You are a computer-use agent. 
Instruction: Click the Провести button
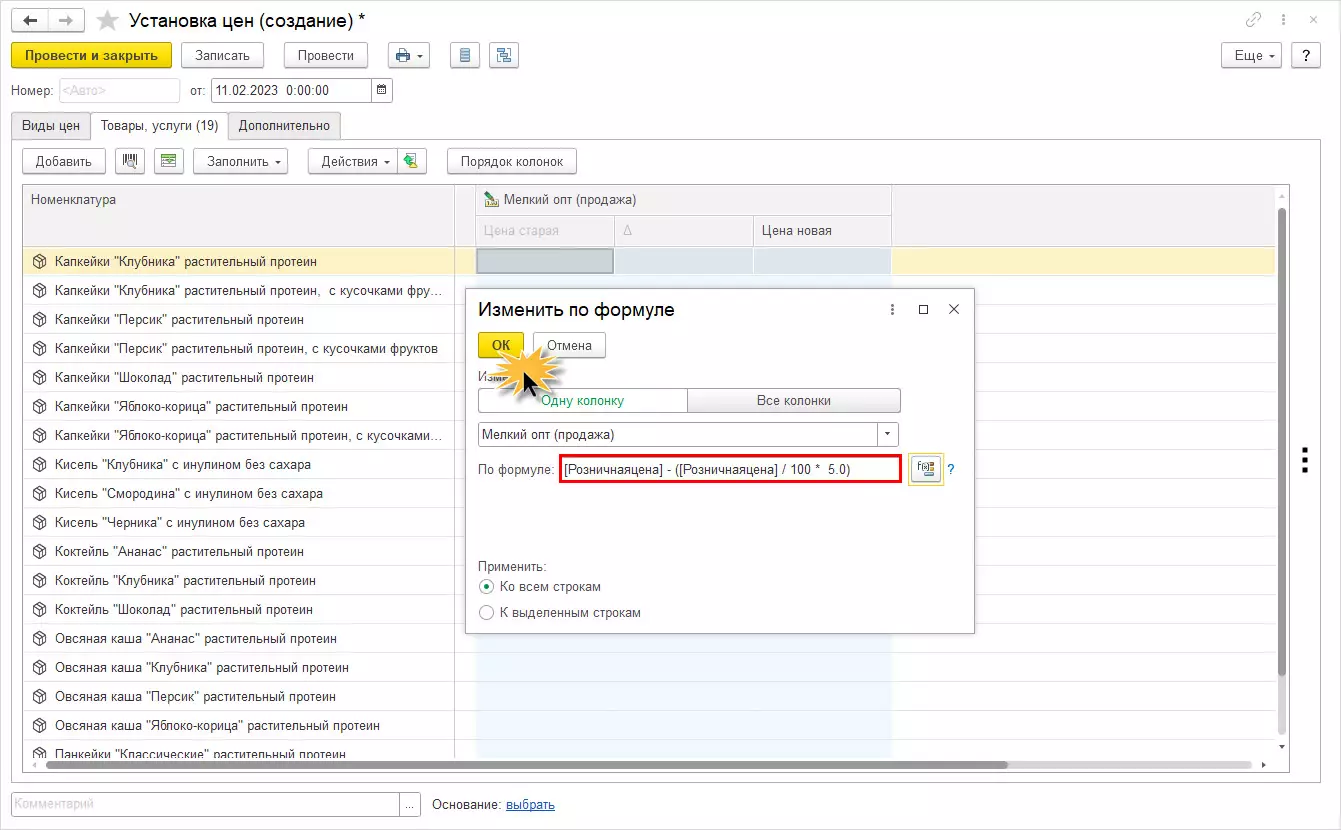click(326, 55)
